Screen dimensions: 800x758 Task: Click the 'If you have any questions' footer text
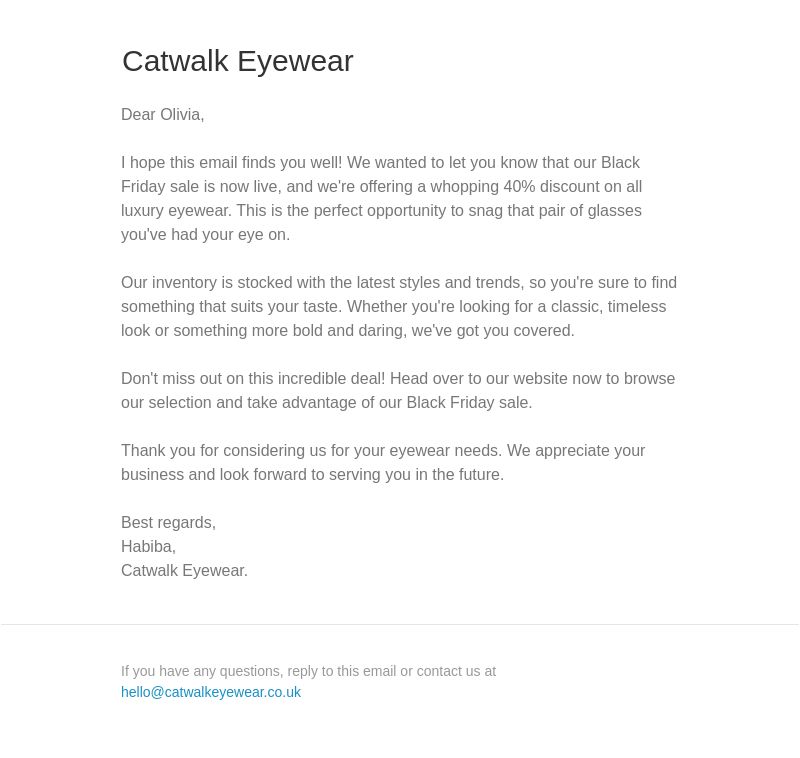[x=308, y=671]
